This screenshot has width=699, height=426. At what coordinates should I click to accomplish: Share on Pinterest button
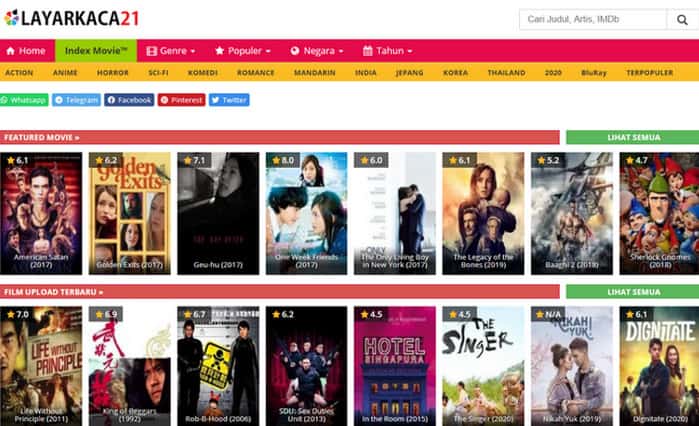click(x=181, y=100)
